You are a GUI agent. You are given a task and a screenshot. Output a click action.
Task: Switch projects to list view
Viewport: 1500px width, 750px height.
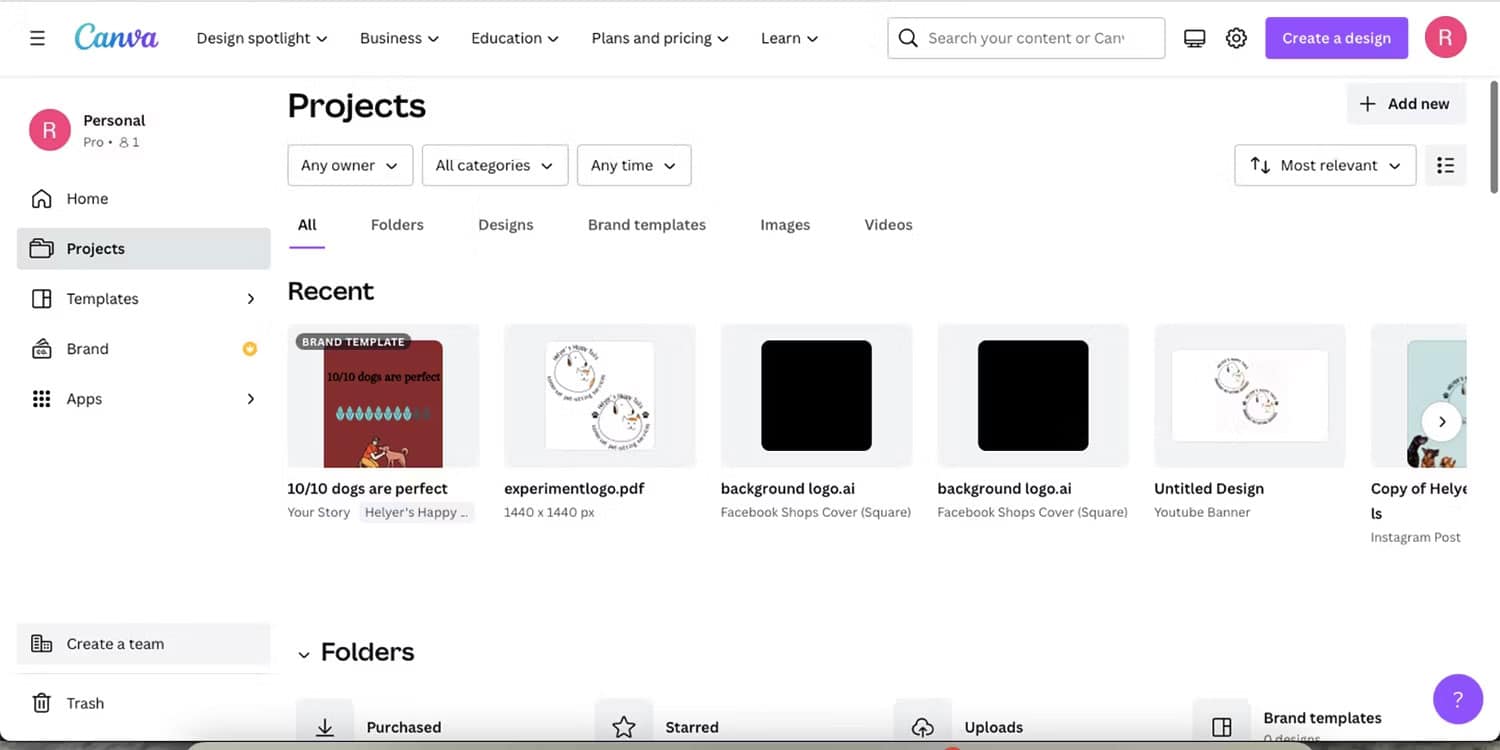[1445, 165]
